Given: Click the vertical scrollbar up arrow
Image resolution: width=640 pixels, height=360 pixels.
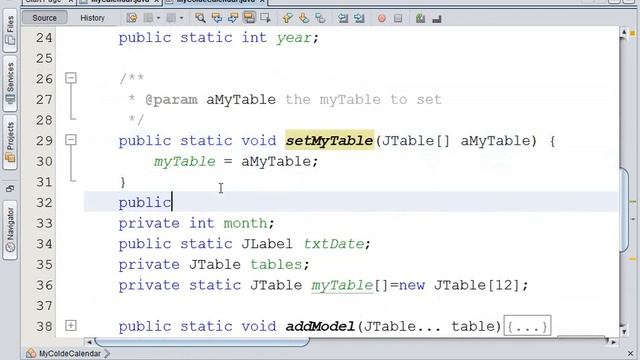Looking at the screenshot, I should click(x=623, y=32).
